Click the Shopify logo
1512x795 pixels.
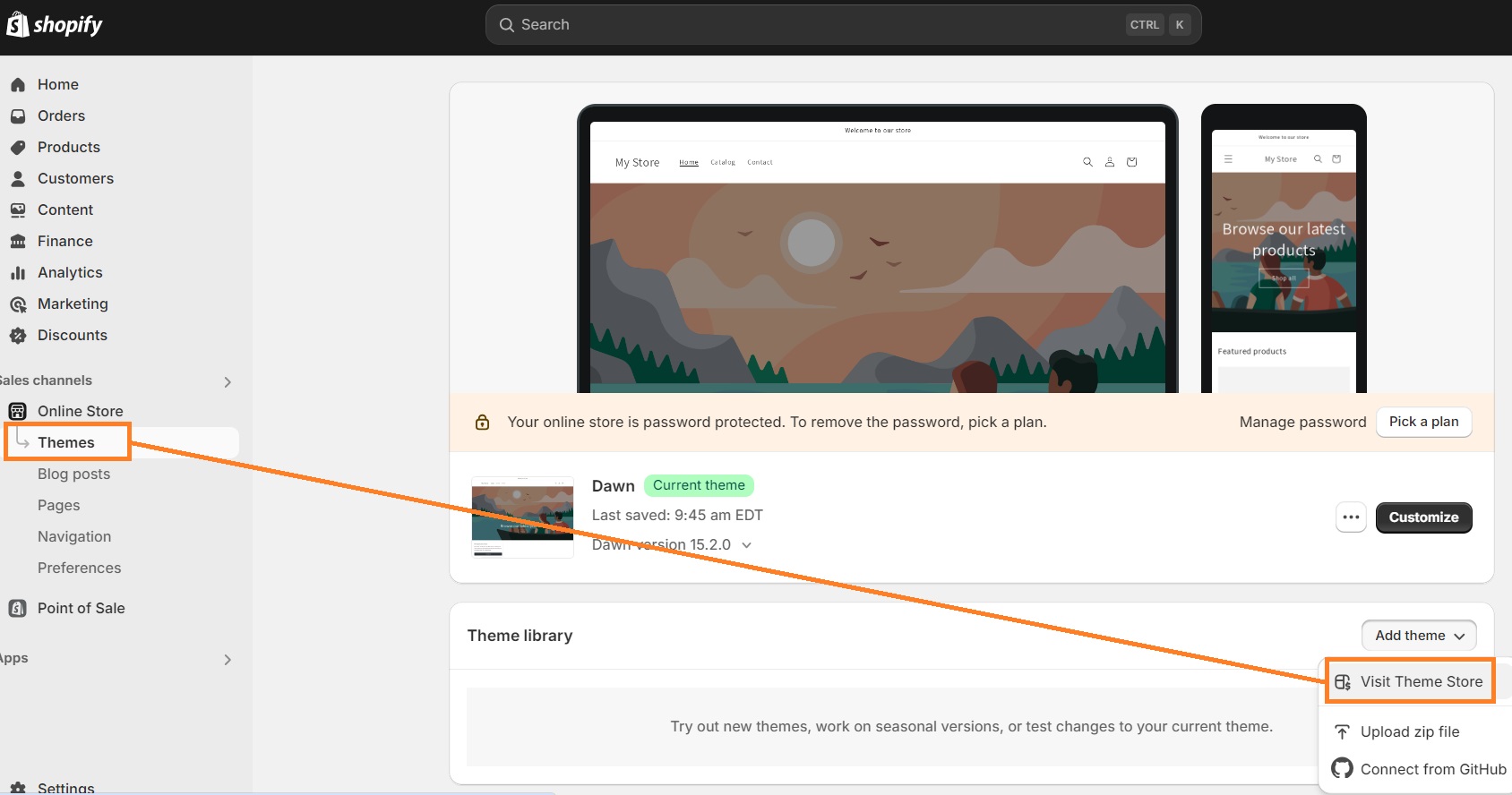tap(55, 24)
